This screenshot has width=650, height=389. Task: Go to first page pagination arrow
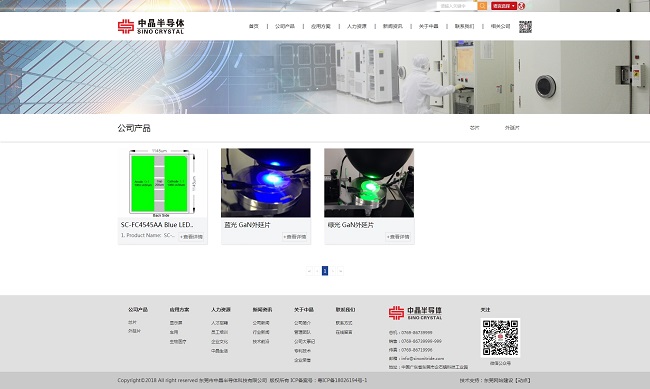[x=309, y=271]
